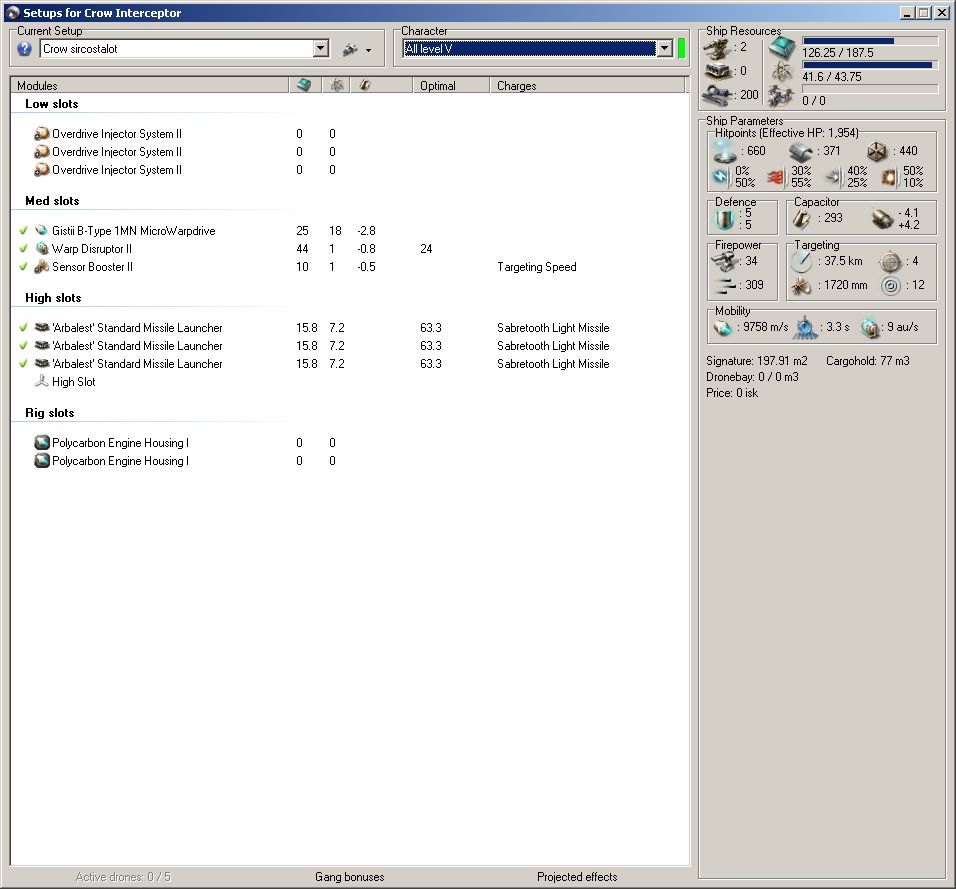
Task: Click the targeting range icon showing 37.5 km
Action: click(801, 262)
